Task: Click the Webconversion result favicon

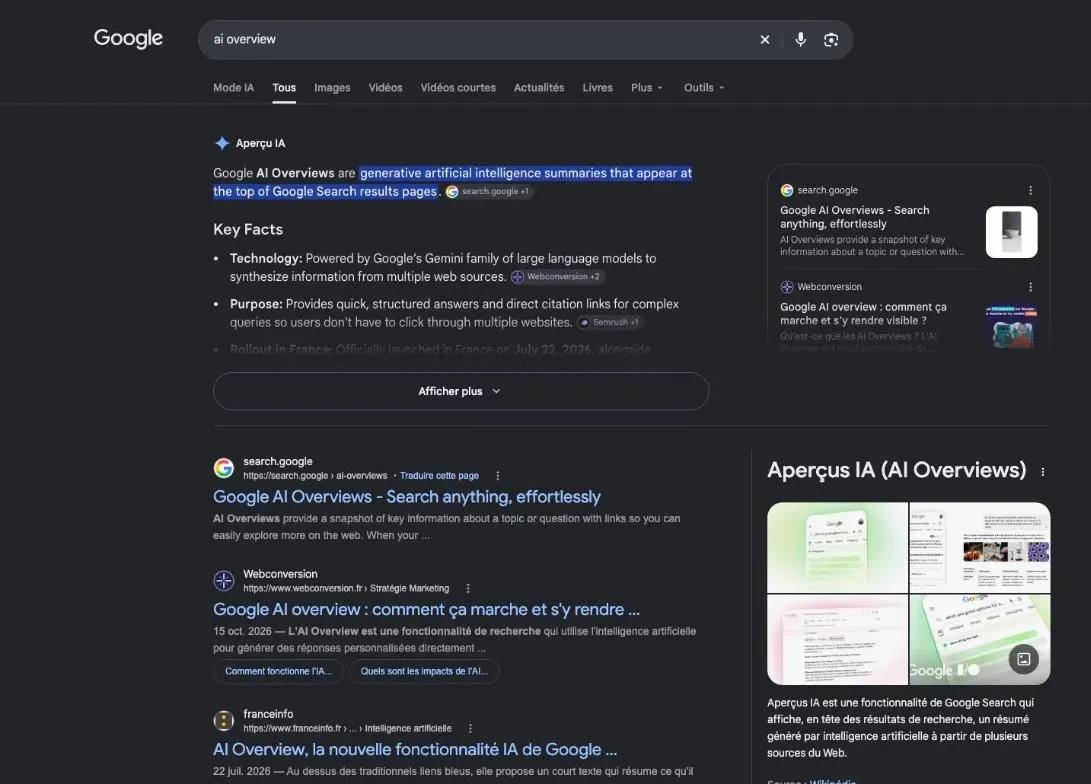Action: click(223, 580)
